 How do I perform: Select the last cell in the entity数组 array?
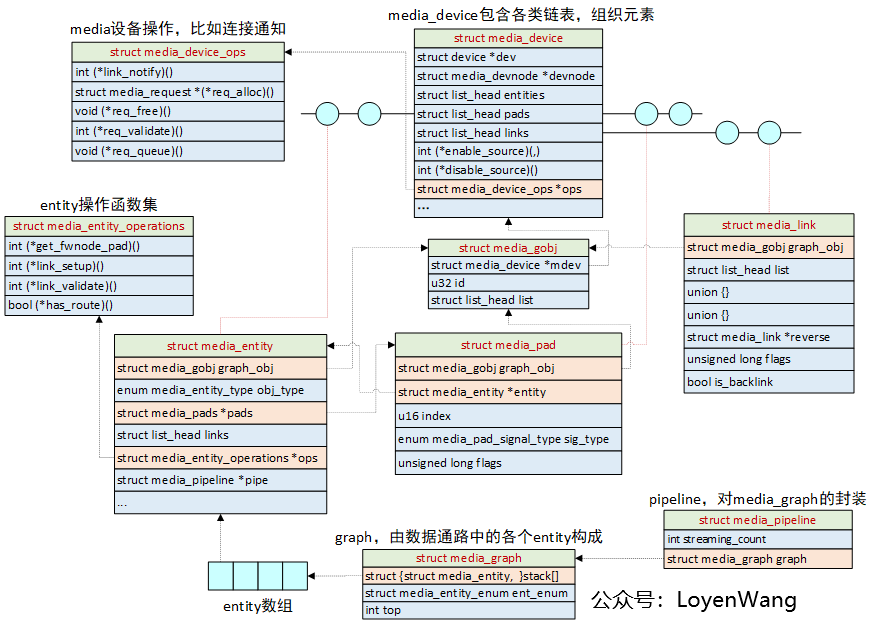(296, 576)
